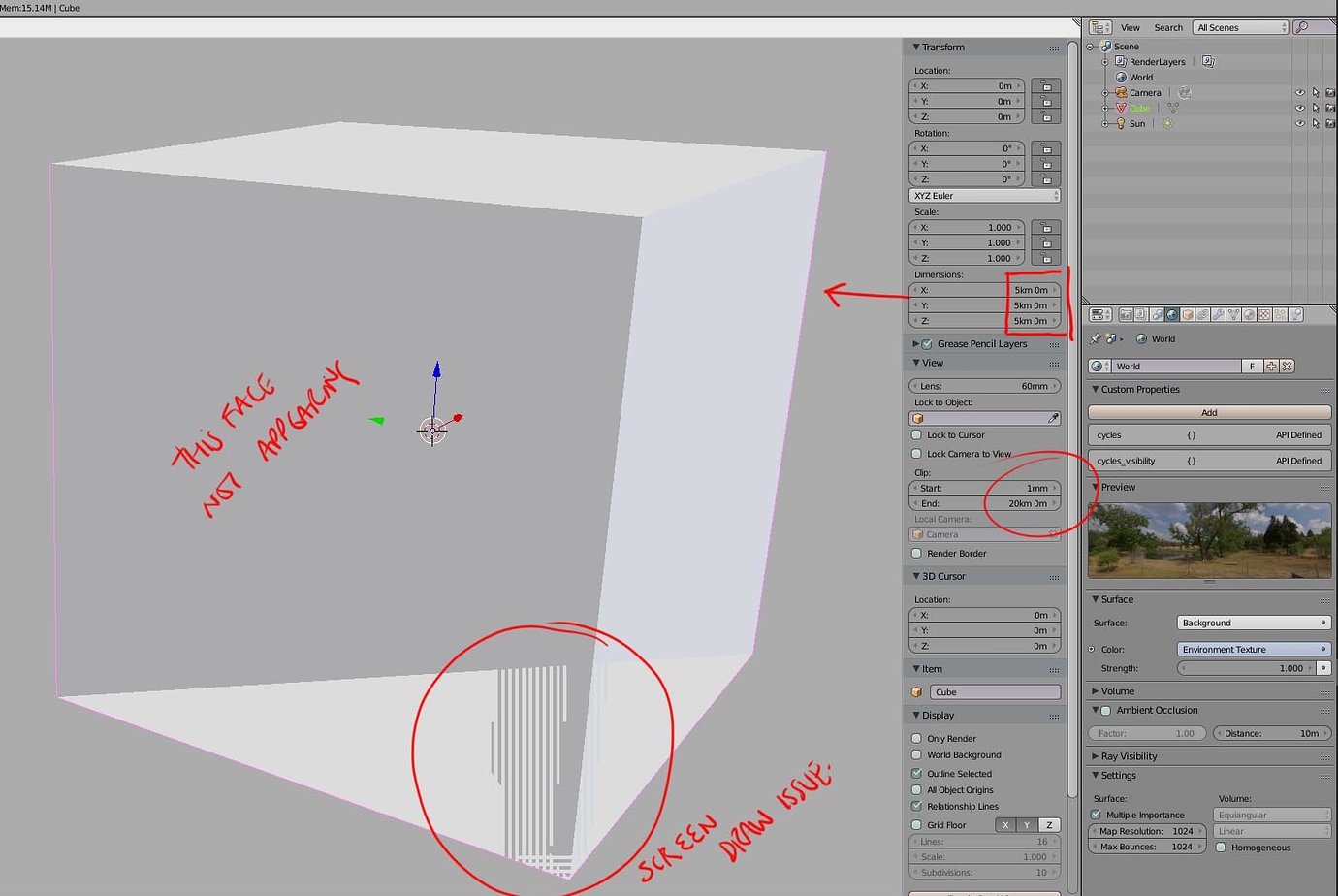Click the pin icon above the World name field
Viewport: 1338px width, 896px height.
(x=1096, y=338)
